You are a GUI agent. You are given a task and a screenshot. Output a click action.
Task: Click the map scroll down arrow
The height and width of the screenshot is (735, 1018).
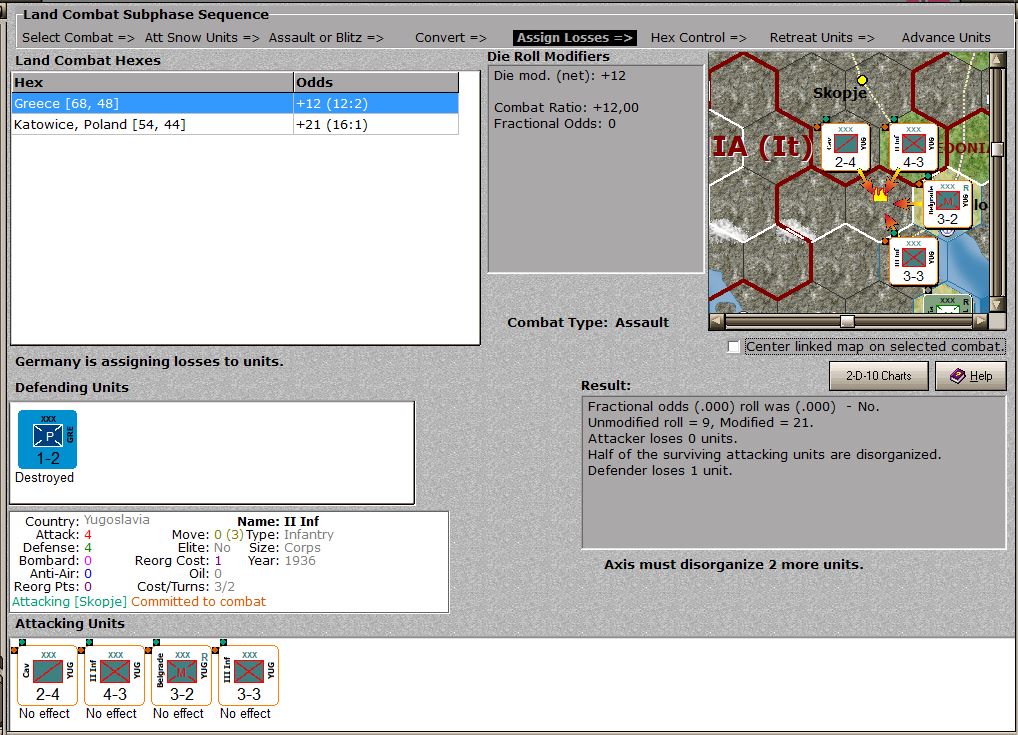pos(997,305)
